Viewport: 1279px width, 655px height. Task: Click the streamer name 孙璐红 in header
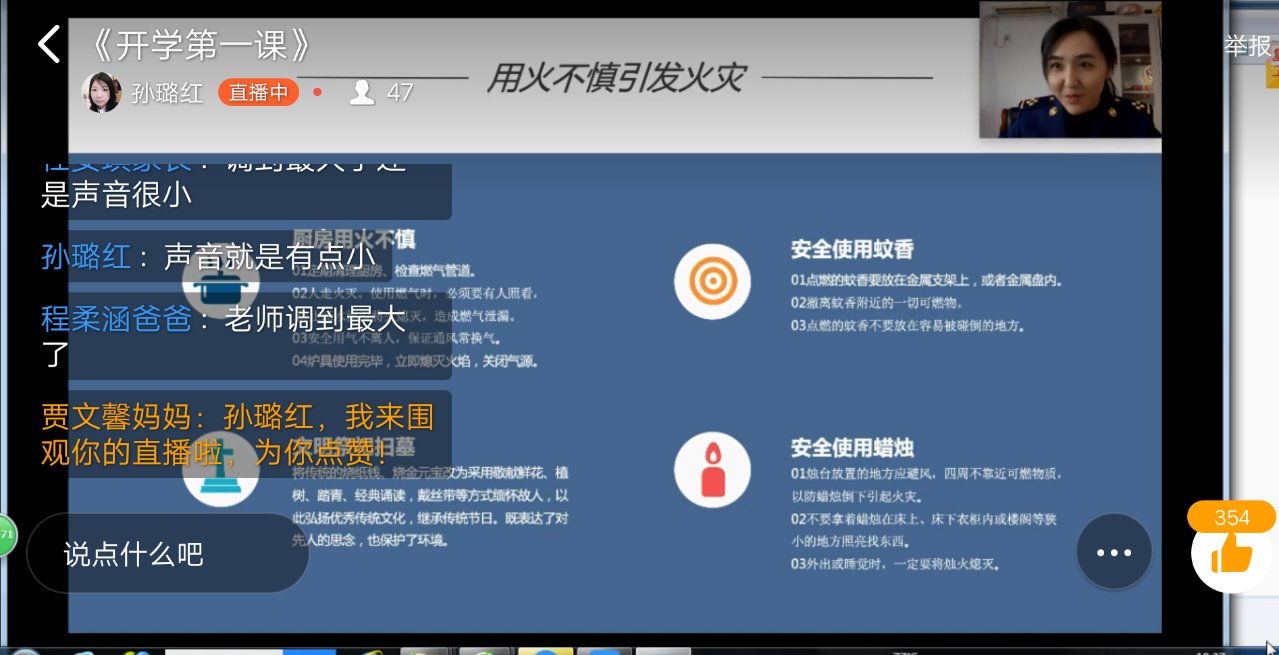[x=168, y=93]
